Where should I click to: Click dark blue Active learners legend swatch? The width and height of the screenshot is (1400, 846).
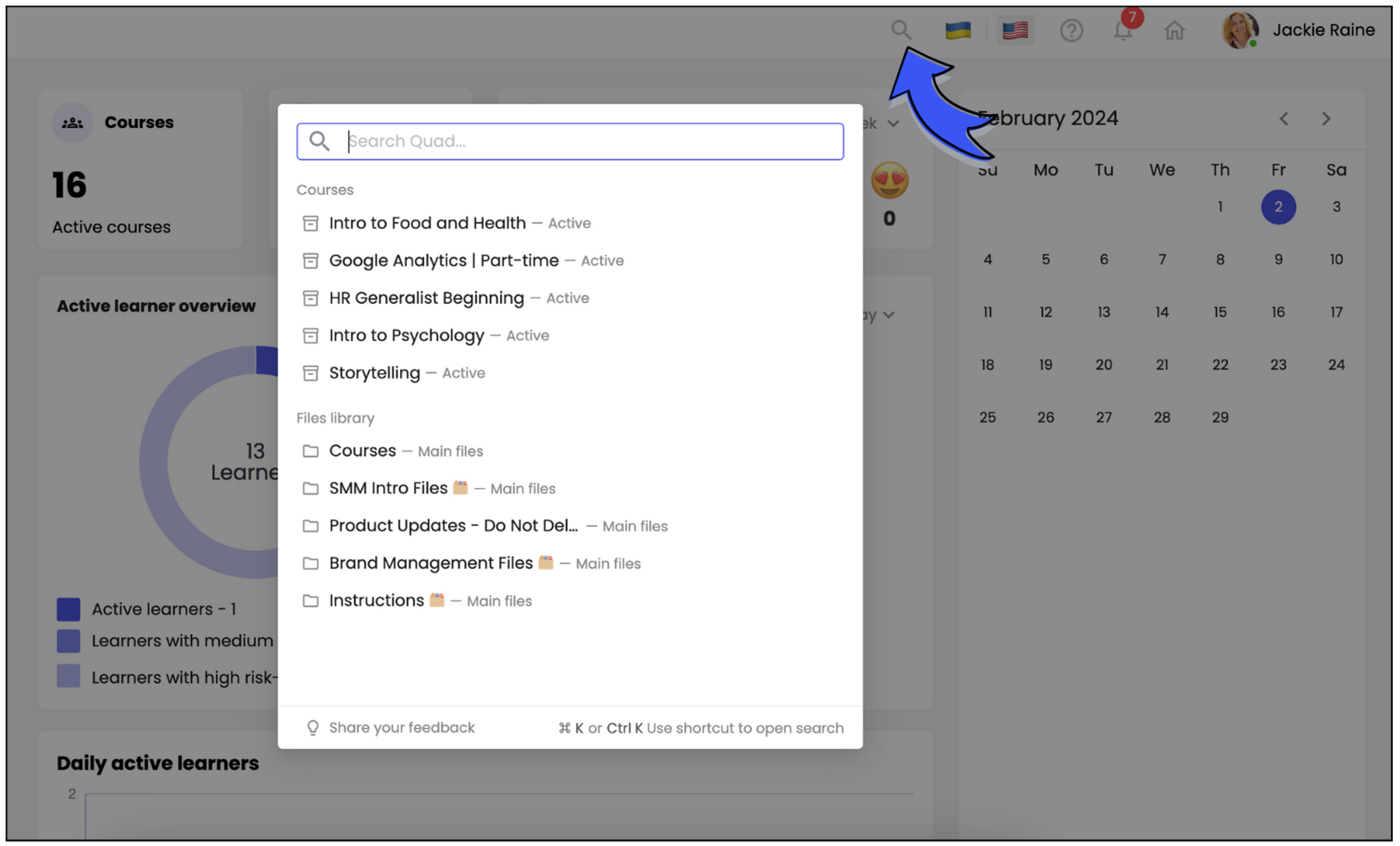(x=68, y=610)
